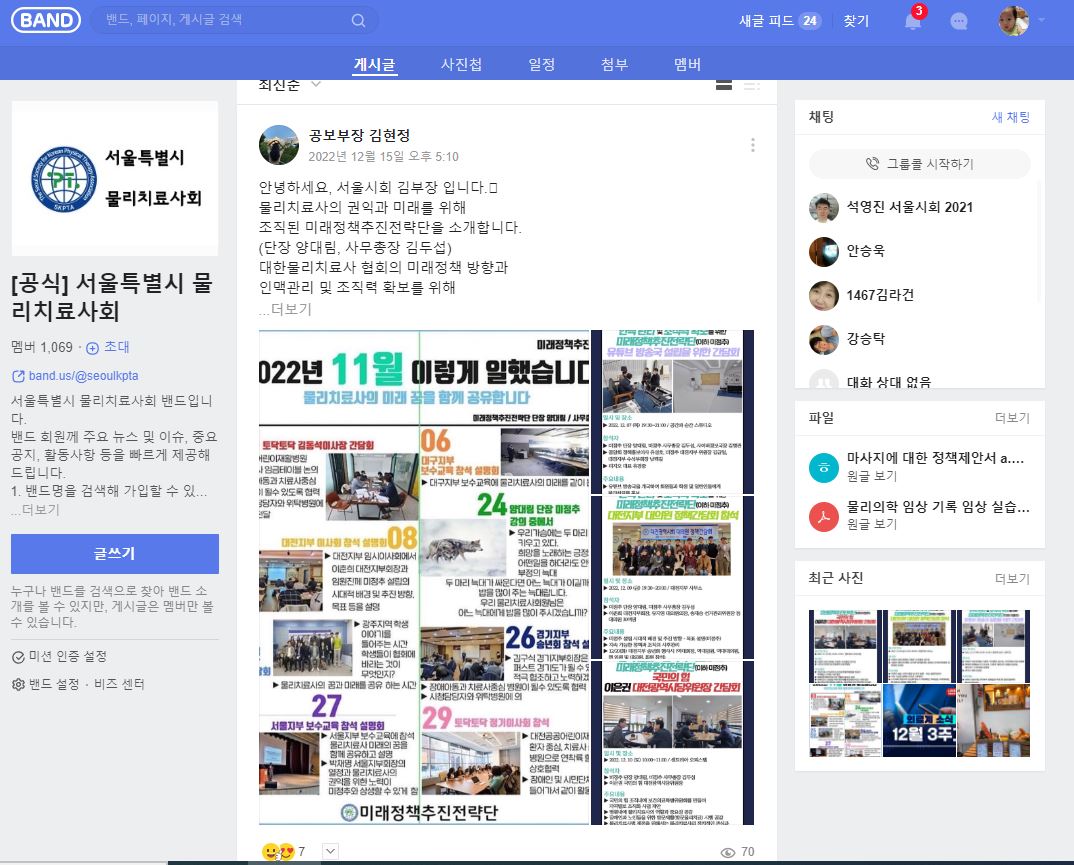The width and height of the screenshot is (1074, 865).
Task: Open the 물리의학 임상 기록 file
Action: click(938, 507)
